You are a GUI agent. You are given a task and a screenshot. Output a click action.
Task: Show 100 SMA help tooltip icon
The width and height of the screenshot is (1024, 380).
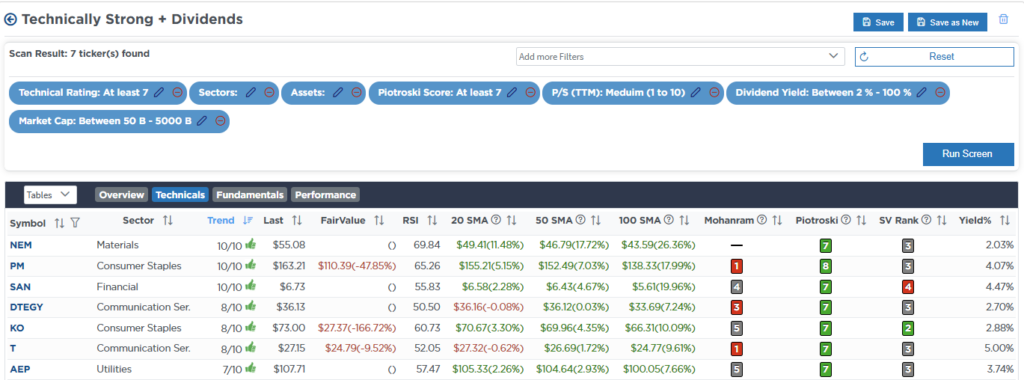point(669,221)
